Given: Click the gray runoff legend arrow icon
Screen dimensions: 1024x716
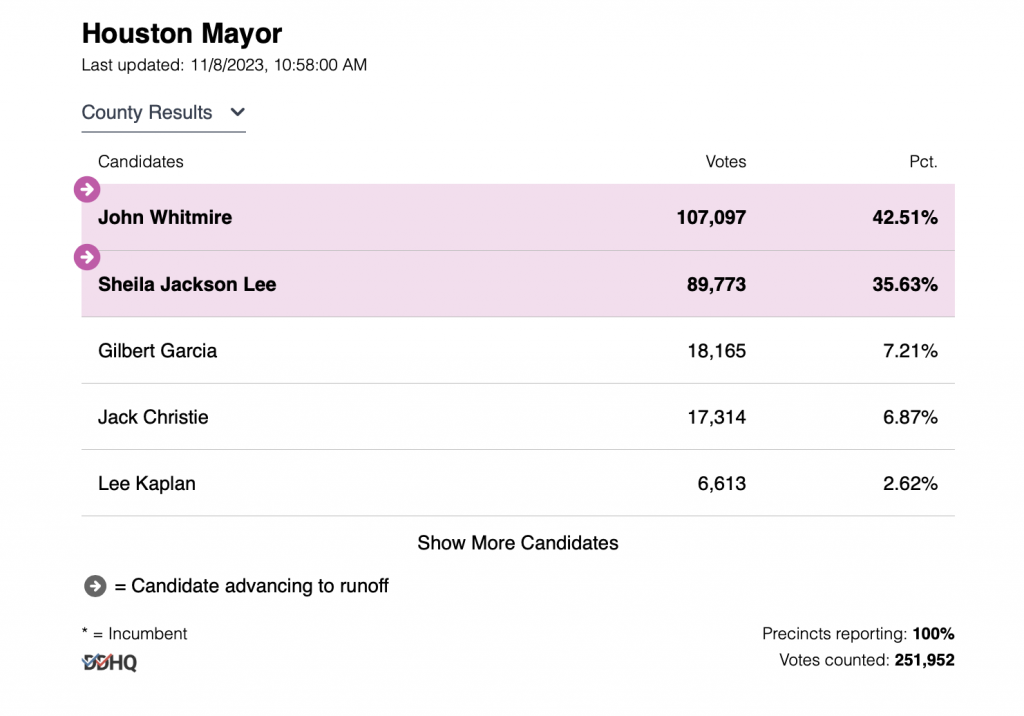Looking at the screenshot, I should coord(95,586).
